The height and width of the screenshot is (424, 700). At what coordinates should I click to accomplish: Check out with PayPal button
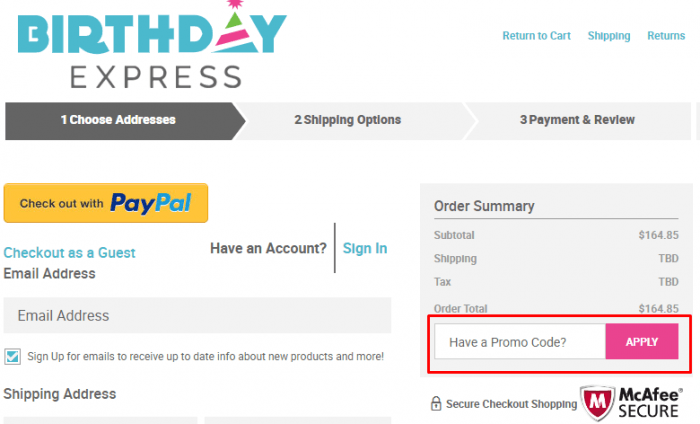tap(106, 203)
